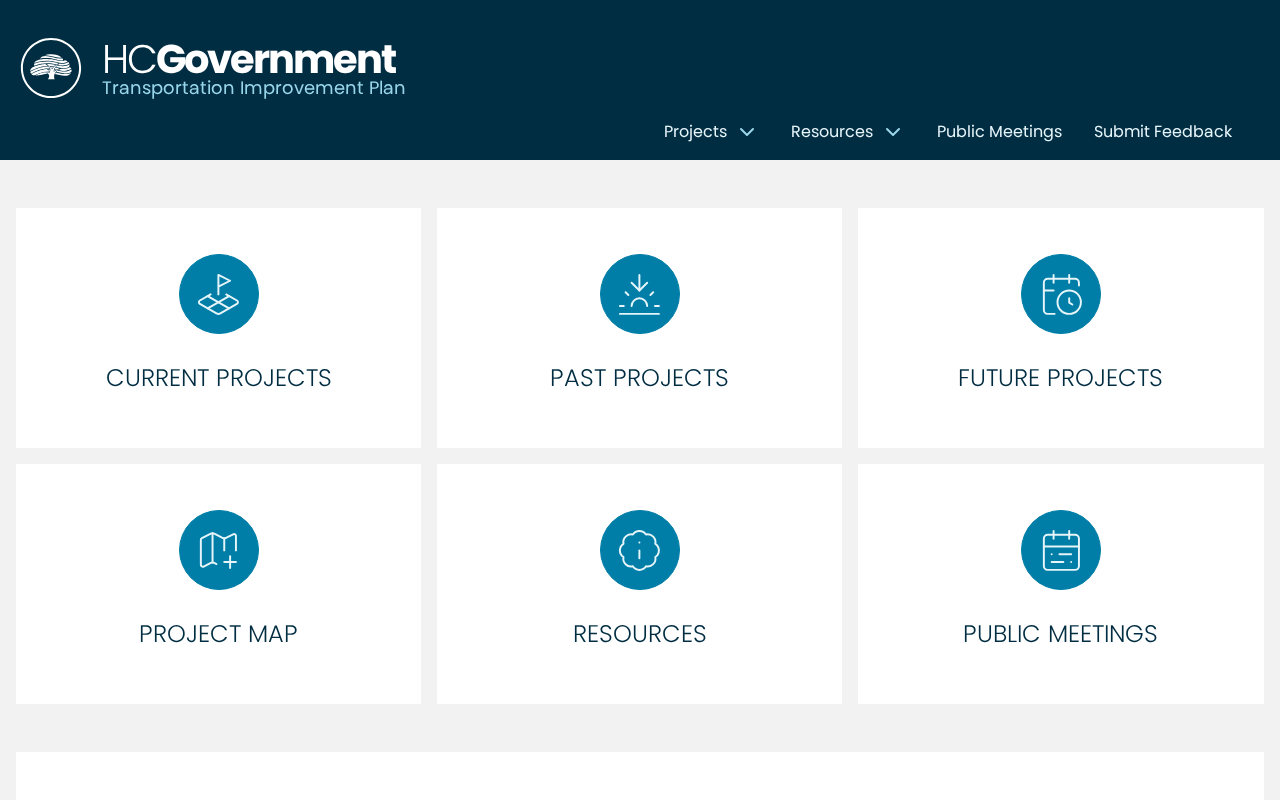Click the Submit Feedback link
Screen dimensions: 1280x800
click(x=1163, y=131)
